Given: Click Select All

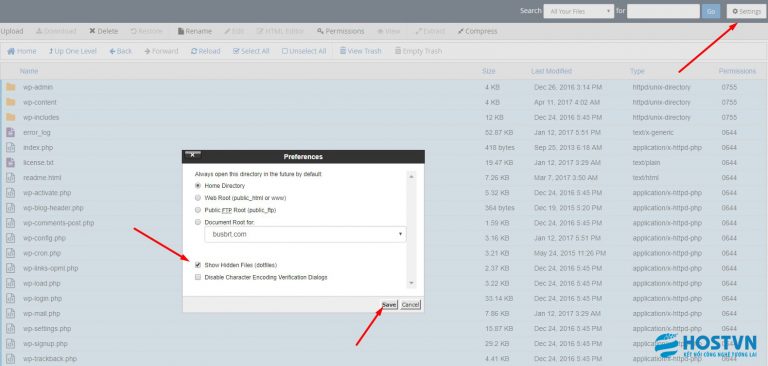Looking at the screenshot, I should point(251,51).
